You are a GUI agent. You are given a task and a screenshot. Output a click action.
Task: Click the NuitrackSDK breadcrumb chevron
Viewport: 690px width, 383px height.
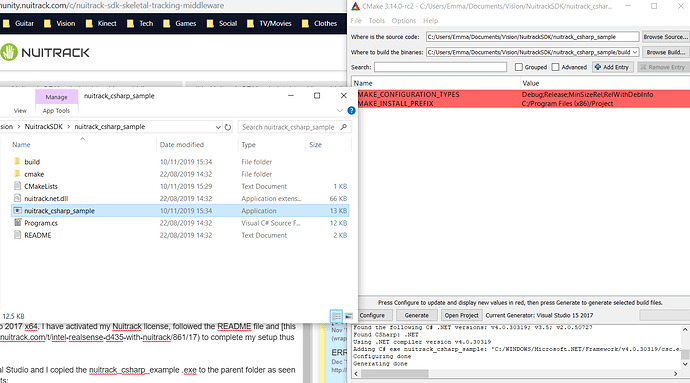69,127
